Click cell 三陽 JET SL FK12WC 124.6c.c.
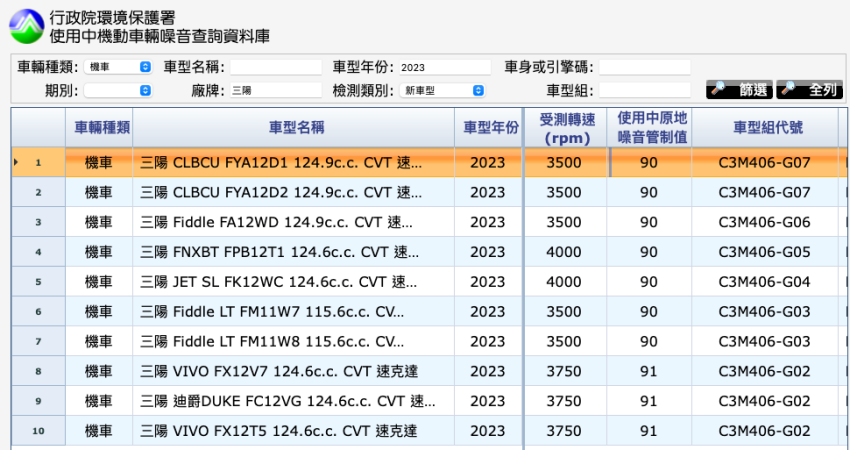The height and width of the screenshot is (450, 850). [x=293, y=281]
